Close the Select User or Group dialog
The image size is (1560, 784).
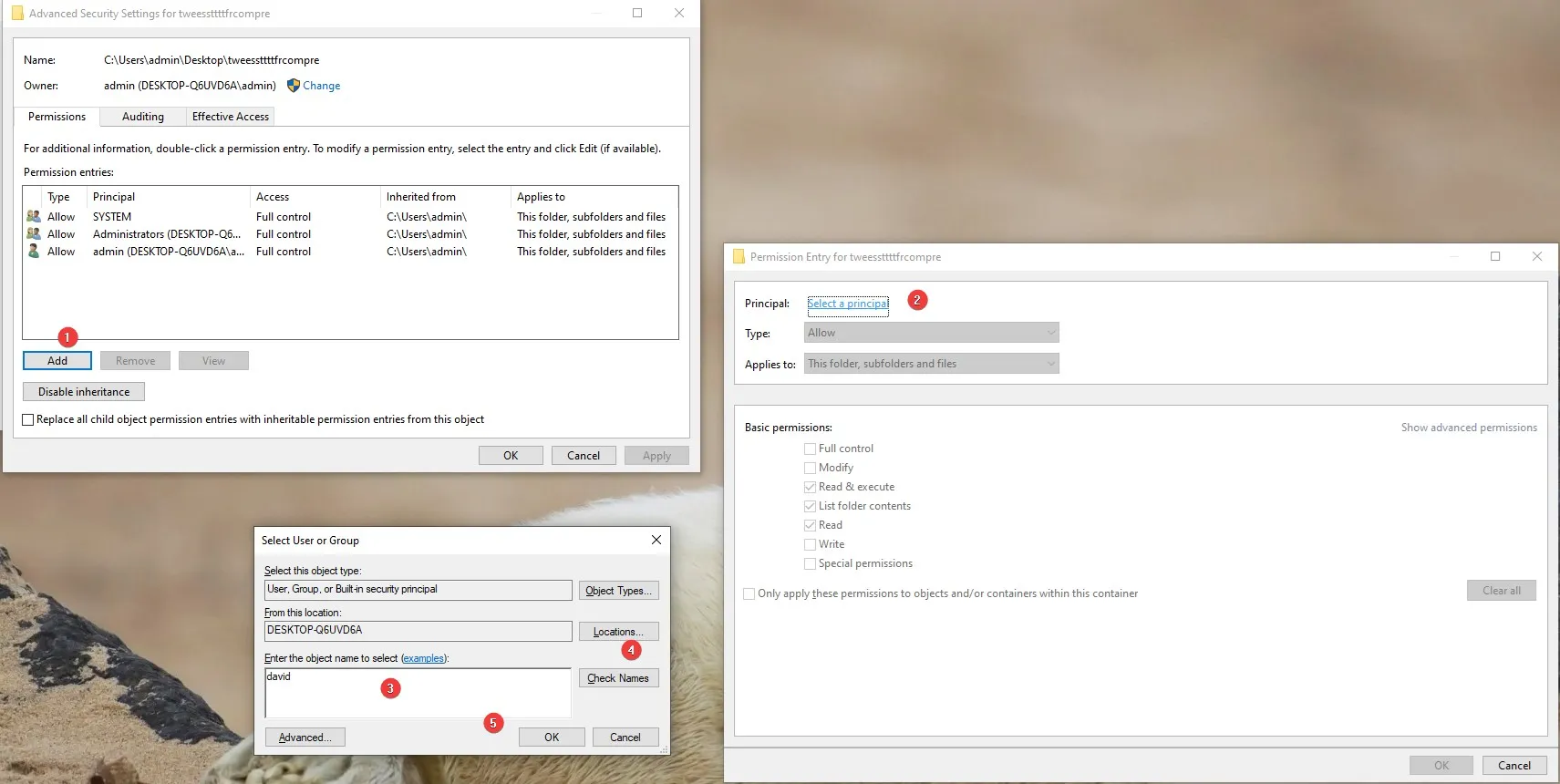pyautogui.click(x=656, y=540)
